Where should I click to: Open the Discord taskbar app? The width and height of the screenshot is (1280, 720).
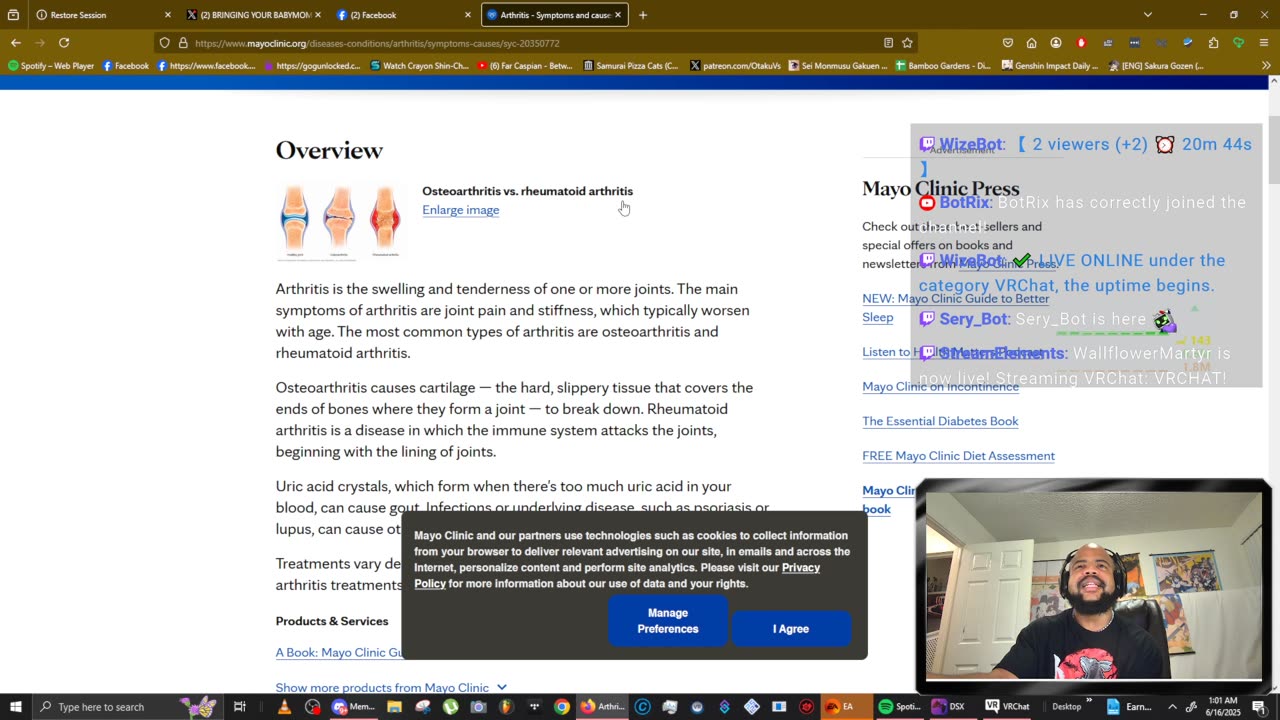pyautogui.click(x=355, y=707)
